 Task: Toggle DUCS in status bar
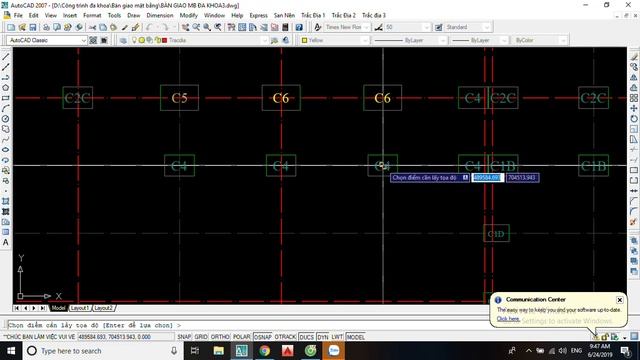pos(307,337)
